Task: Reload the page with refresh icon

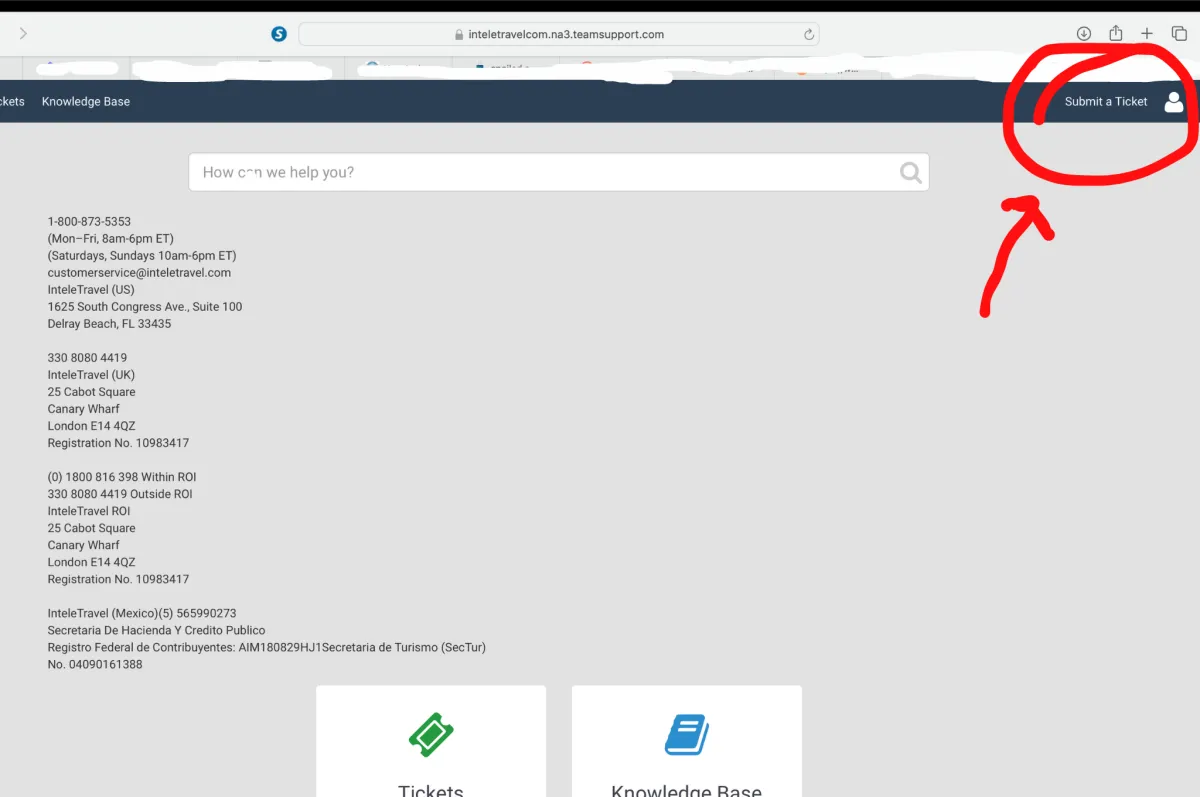Action: tap(809, 34)
